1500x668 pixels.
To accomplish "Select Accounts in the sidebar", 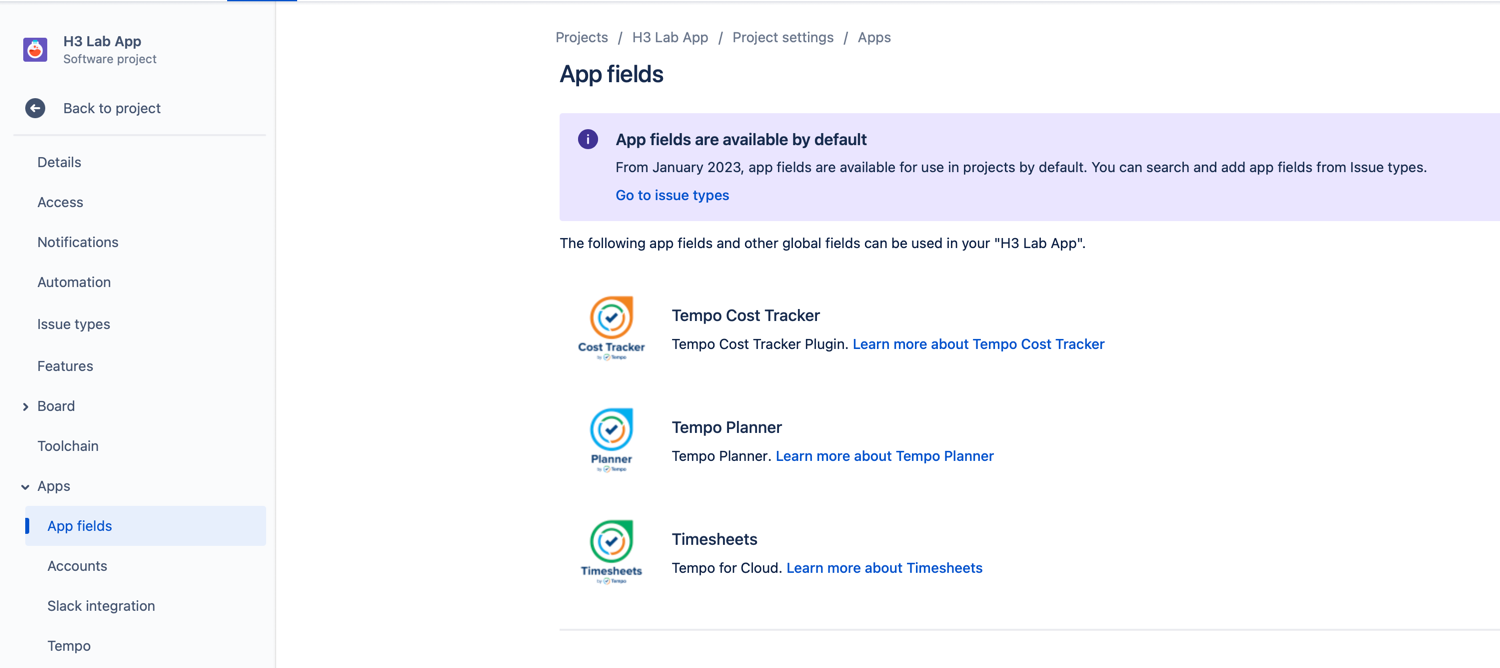I will (x=77, y=566).
